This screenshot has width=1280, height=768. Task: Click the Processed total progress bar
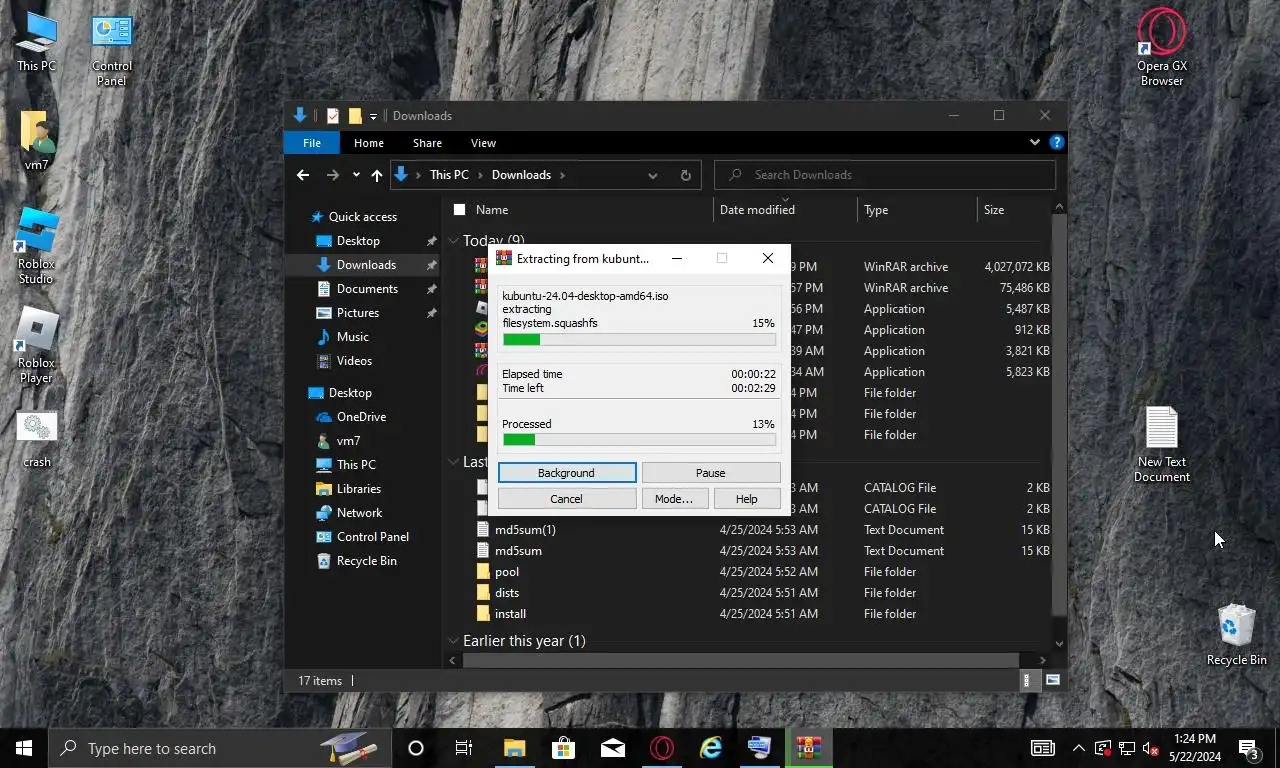[x=639, y=440]
